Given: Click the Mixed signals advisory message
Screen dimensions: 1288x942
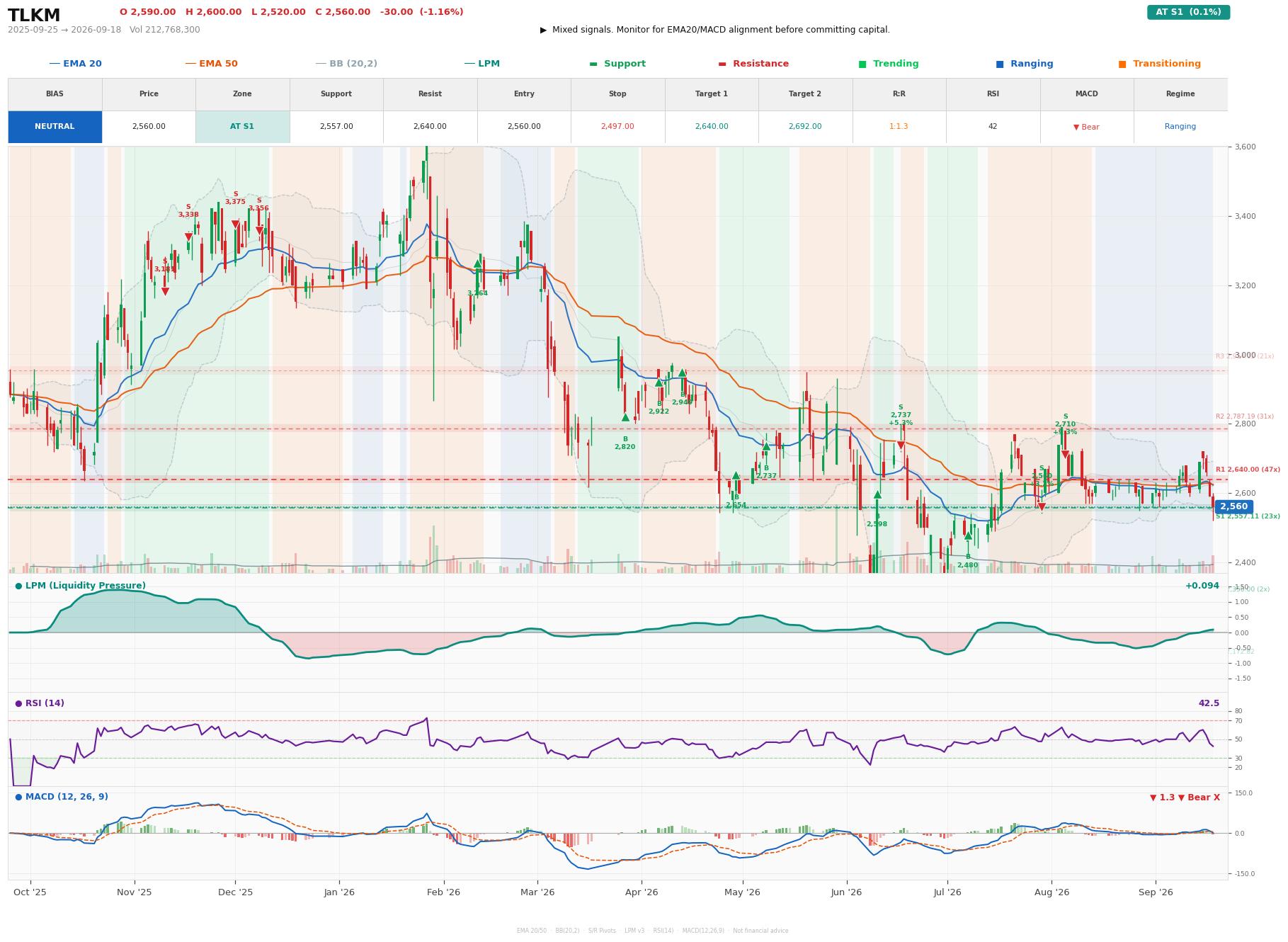Looking at the screenshot, I should tap(715, 30).
